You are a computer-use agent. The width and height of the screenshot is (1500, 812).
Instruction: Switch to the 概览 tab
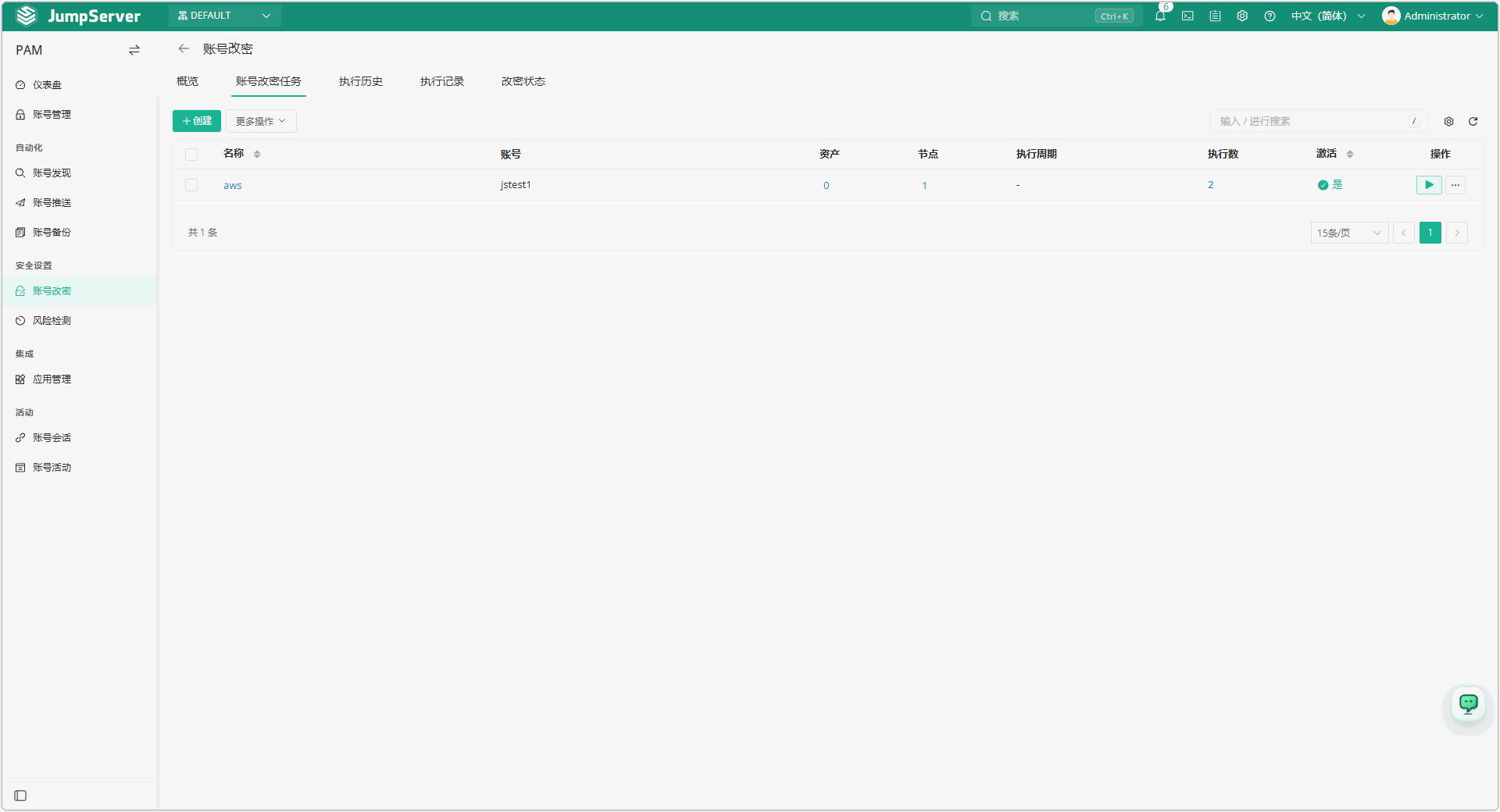pos(187,81)
